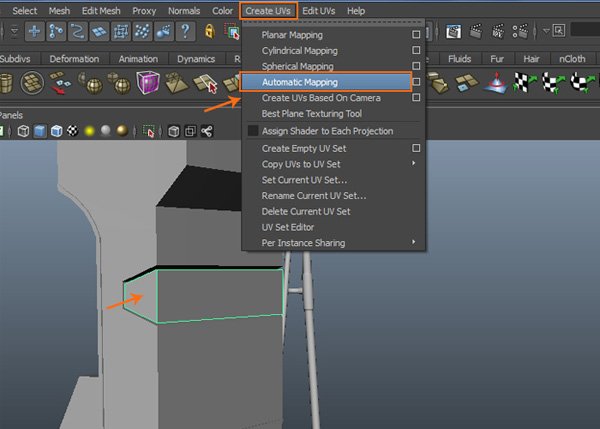Toggle wireframe cube display icon
The width and height of the screenshot is (600, 429).
pos(23,131)
